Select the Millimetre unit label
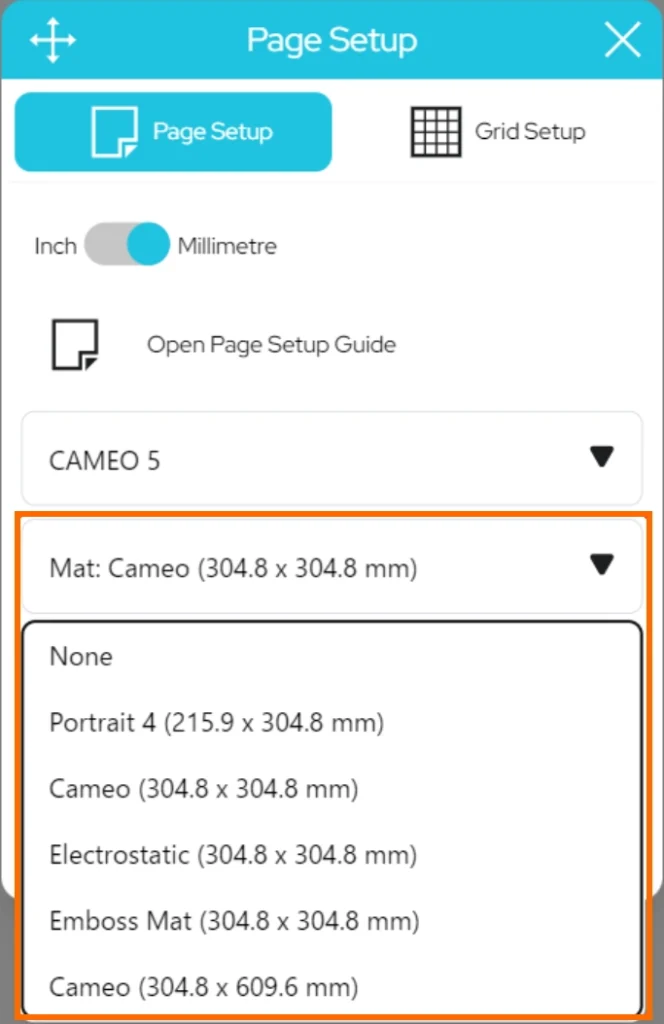The height and width of the screenshot is (1024, 664). click(227, 246)
